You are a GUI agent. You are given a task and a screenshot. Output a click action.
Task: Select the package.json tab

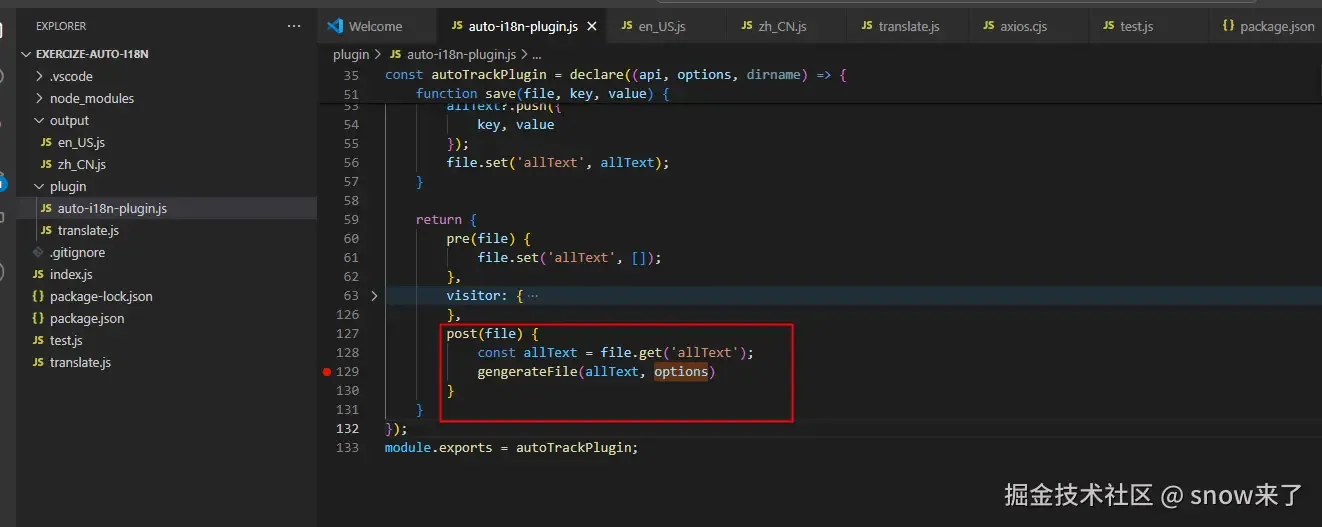click(1268, 26)
